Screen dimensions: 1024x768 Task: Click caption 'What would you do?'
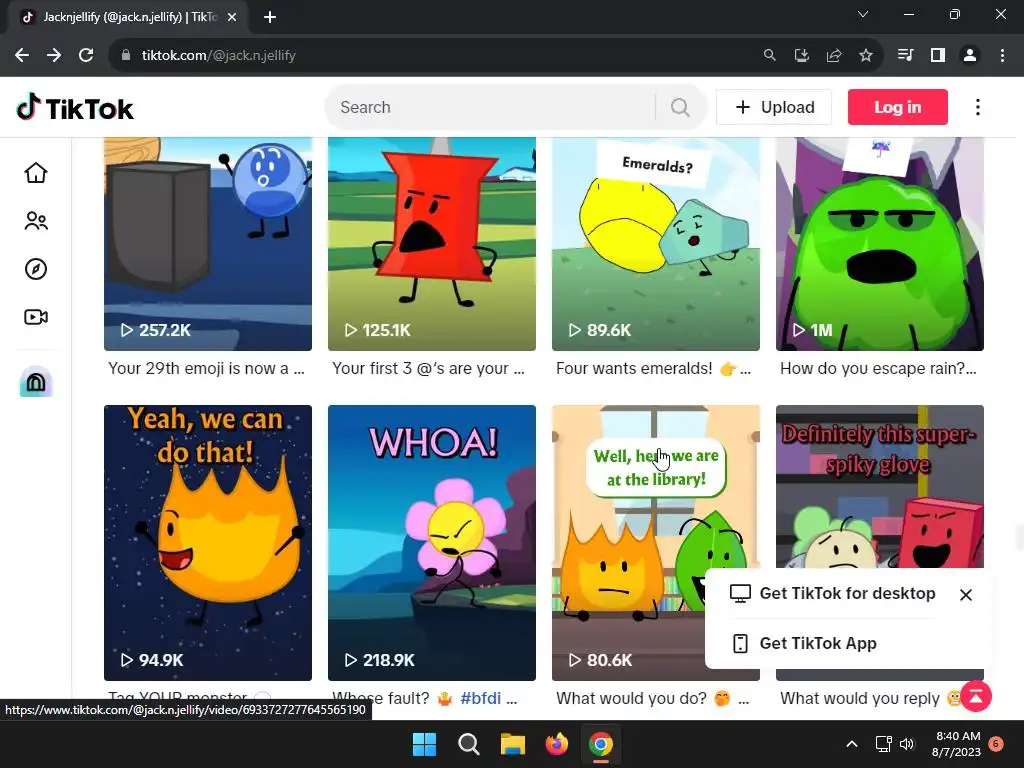coord(632,698)
